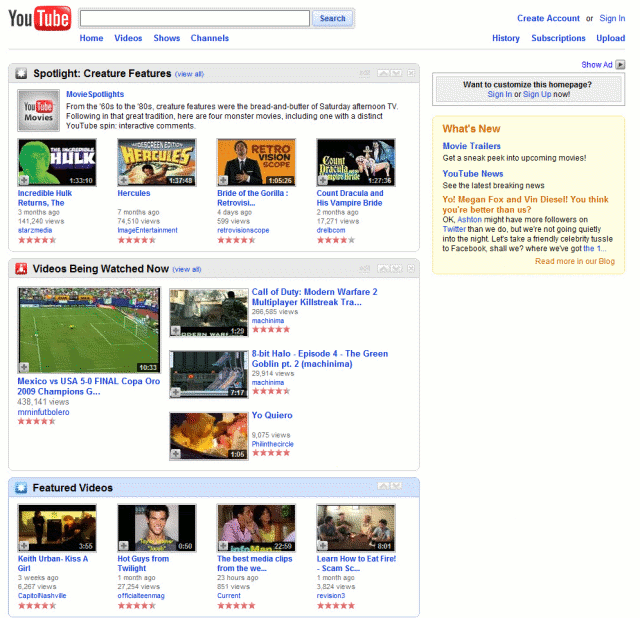
Task: Move Spotlight module up arrow
Action: click(383, 73)
